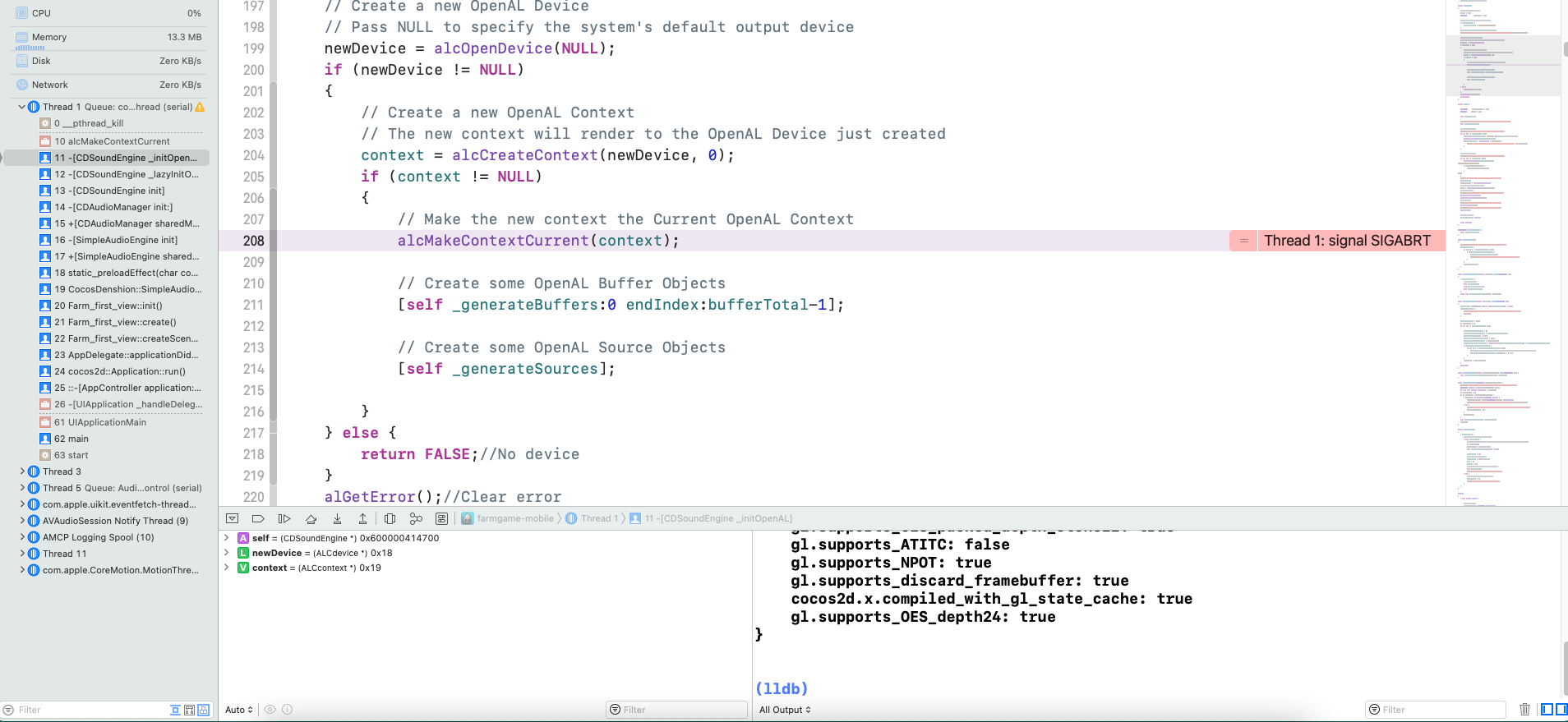Expand the self variable disclosure arrow
Viewport: 1568px width, 722px height.
coord(227,538)
